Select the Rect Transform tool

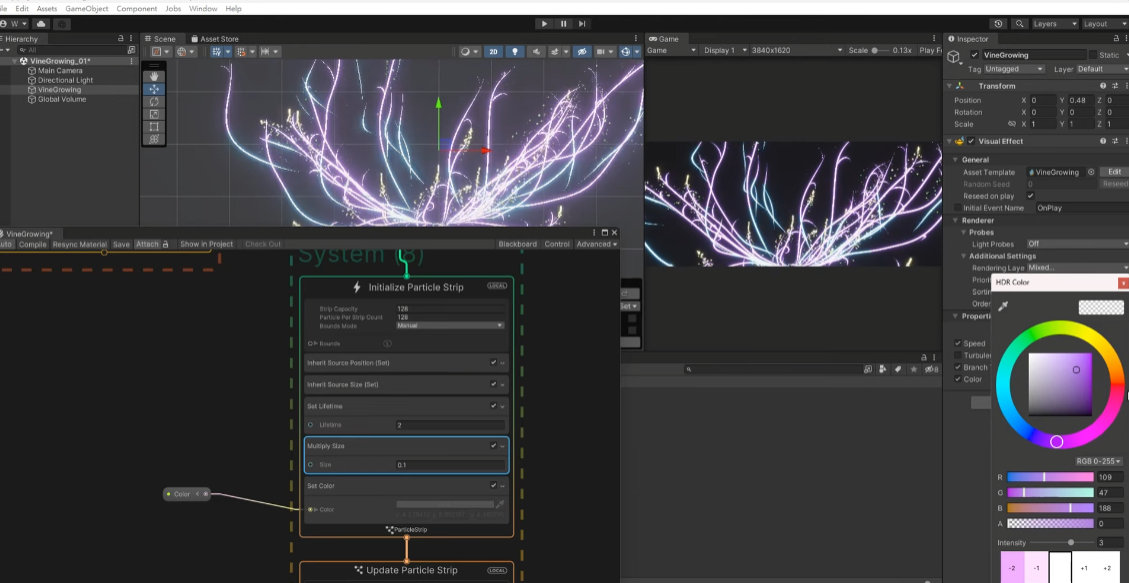154,127
